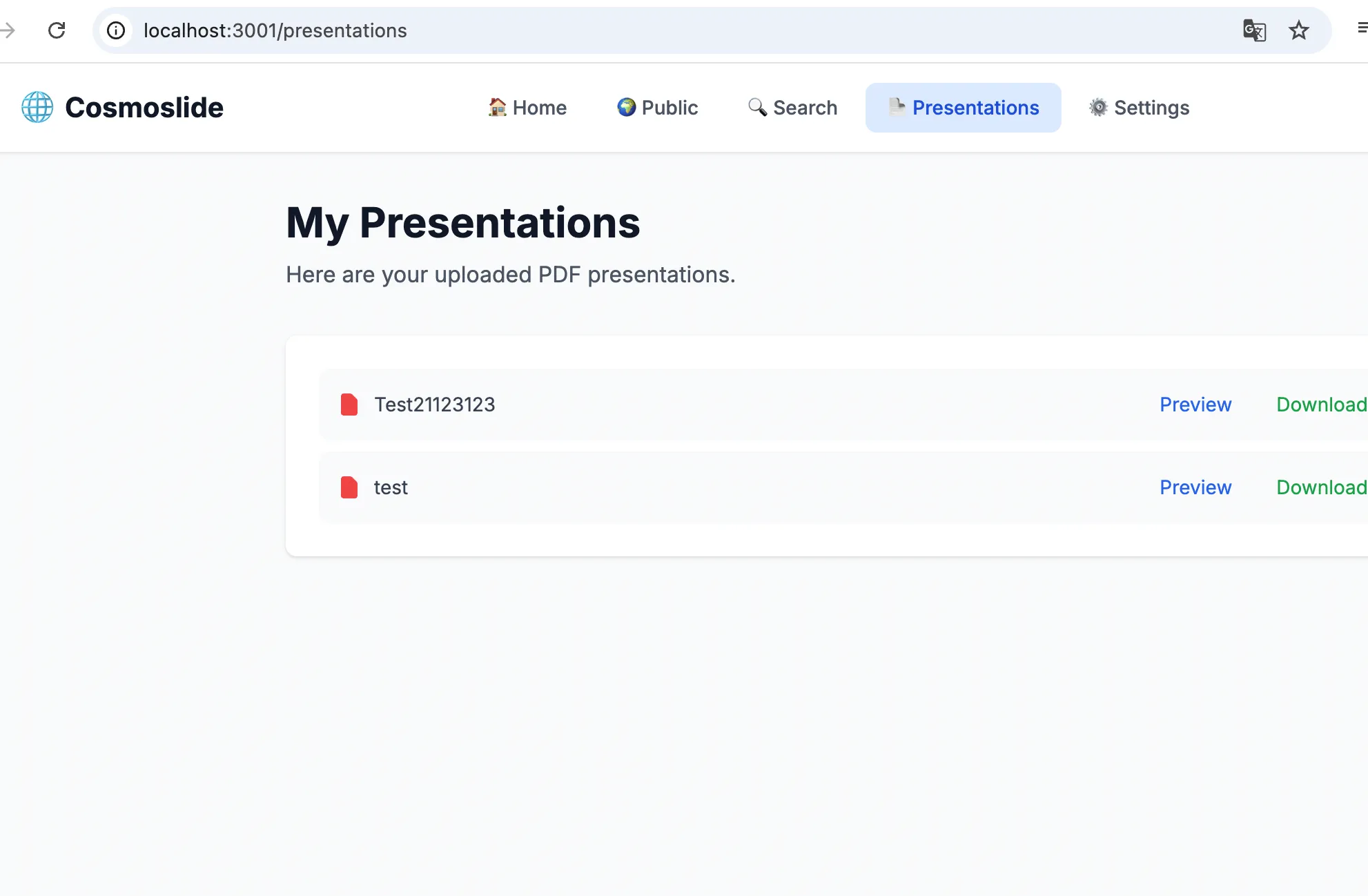Open the site information icon in address bar
This screenshot has width=1368, height=896.
116,30
